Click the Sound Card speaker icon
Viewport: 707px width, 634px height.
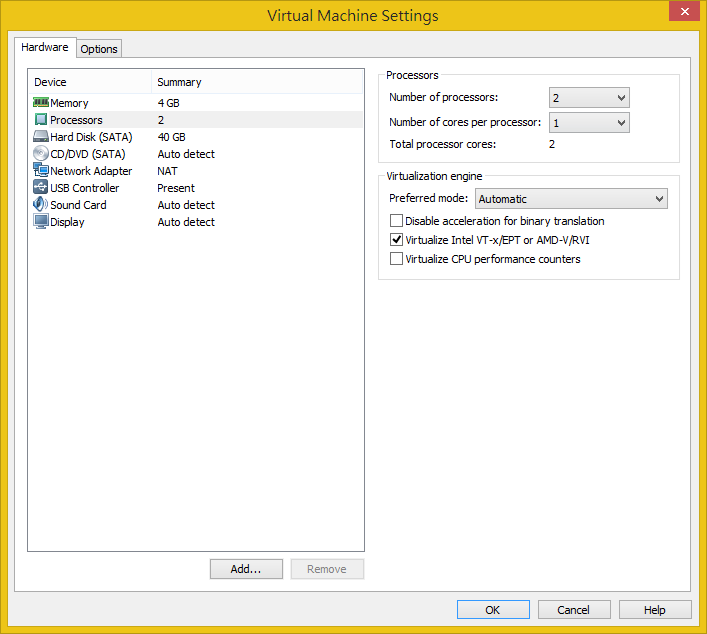pos(41,204)
